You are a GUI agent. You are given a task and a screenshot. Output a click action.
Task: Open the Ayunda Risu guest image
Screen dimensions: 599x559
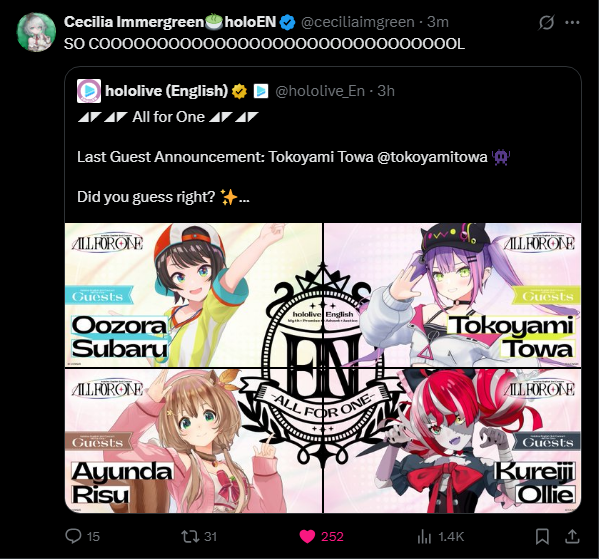(194, 441)
